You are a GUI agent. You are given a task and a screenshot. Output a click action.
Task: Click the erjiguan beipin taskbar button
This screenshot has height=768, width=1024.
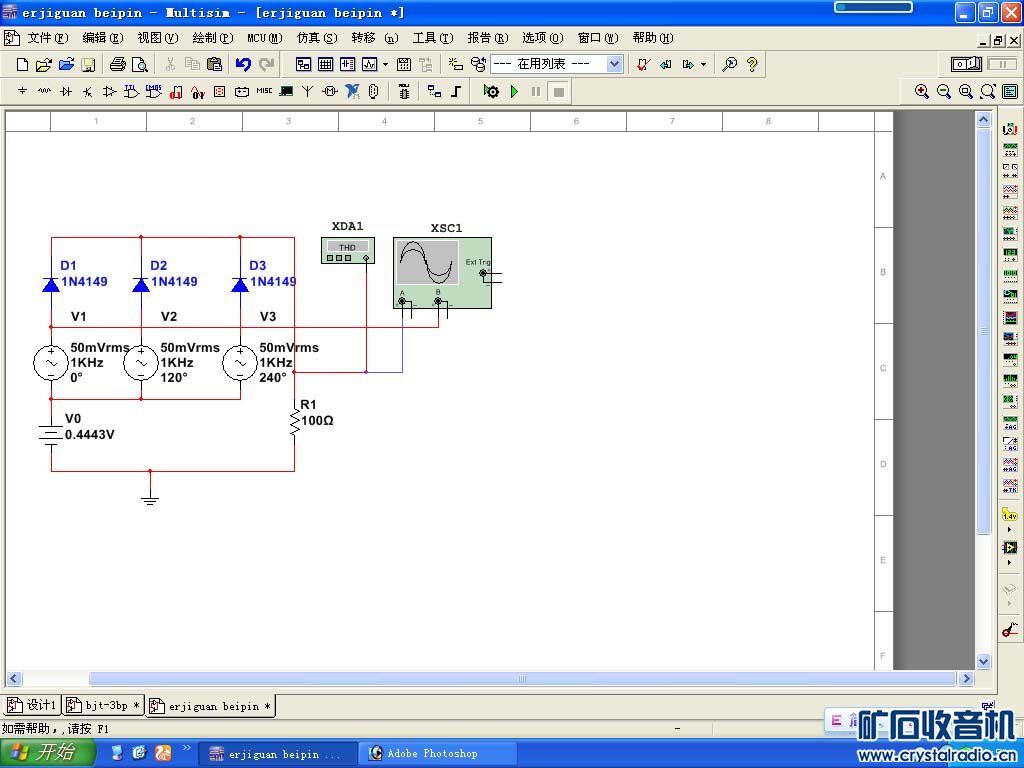[277, 754]
